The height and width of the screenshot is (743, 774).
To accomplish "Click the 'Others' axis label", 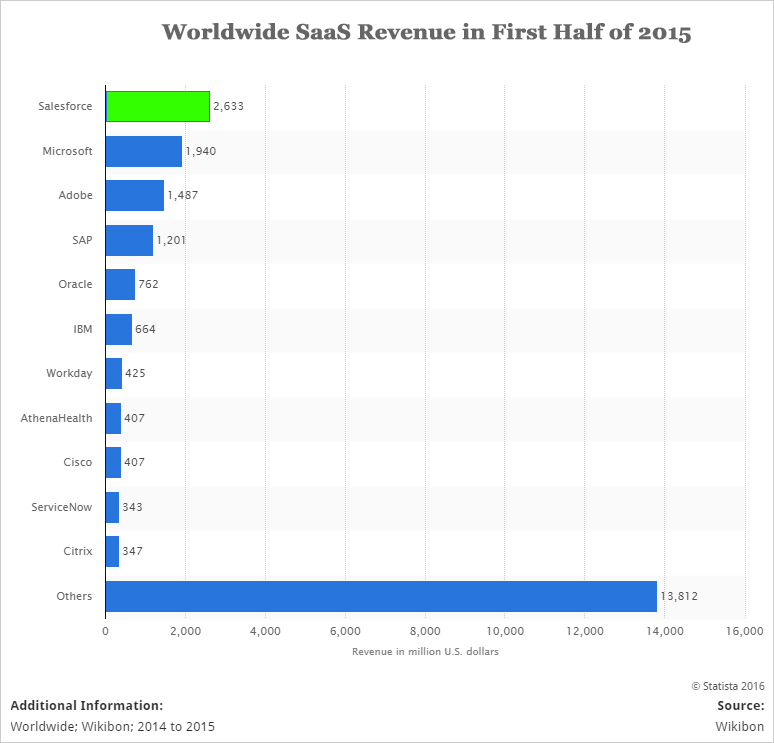I will [74, 596].
